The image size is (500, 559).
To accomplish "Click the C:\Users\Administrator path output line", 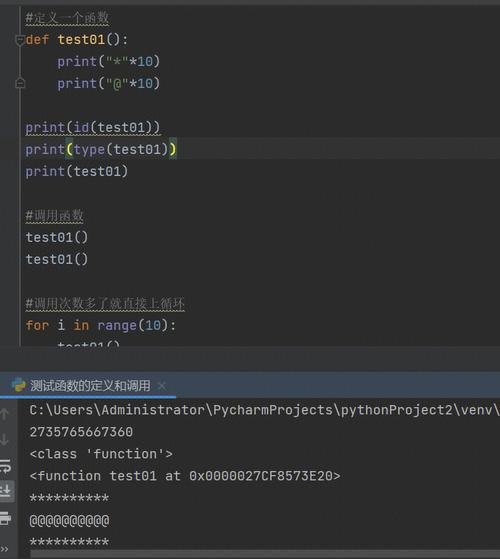I will point(264,410).
